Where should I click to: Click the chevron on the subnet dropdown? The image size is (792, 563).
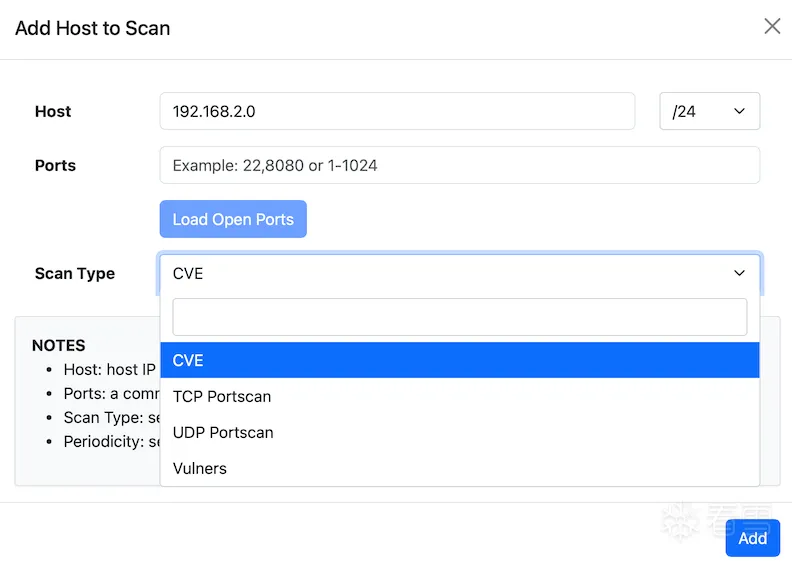[x=739, y=111]
